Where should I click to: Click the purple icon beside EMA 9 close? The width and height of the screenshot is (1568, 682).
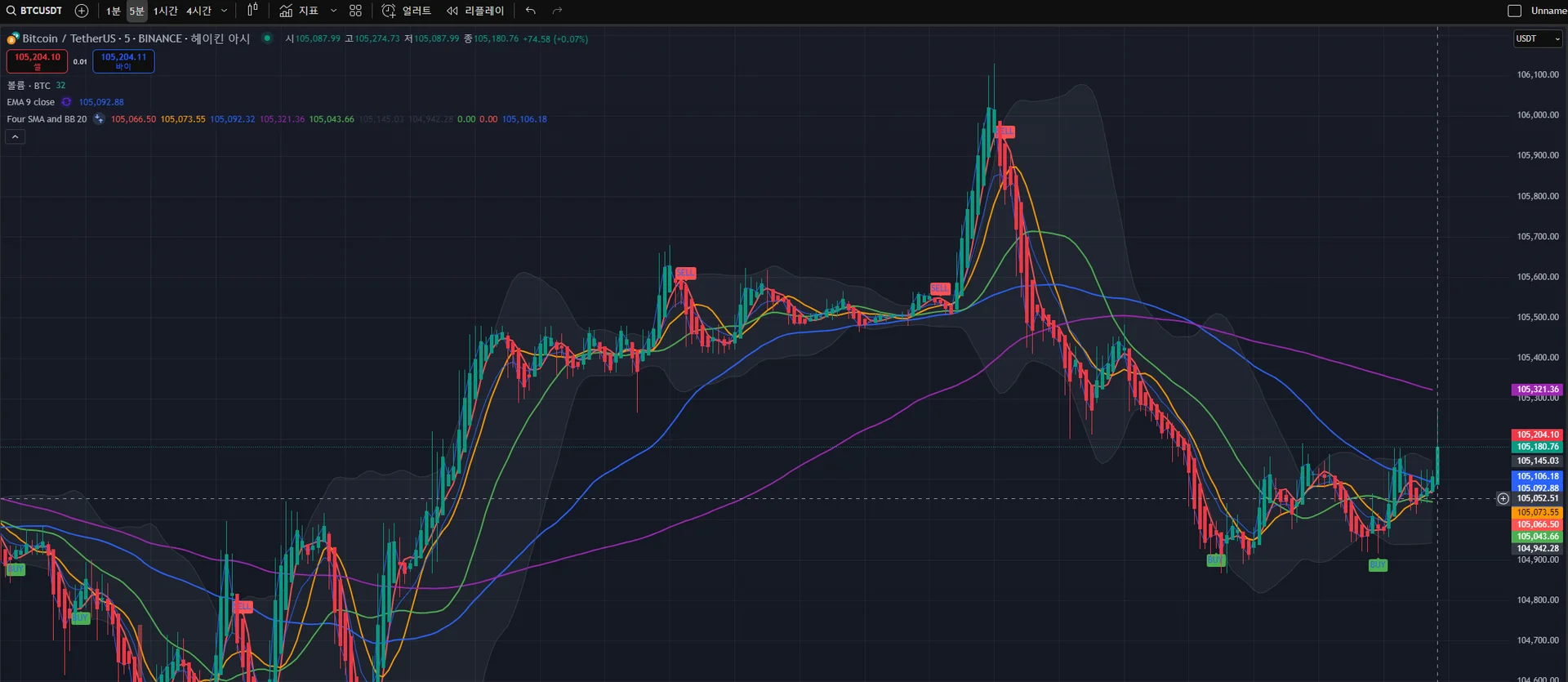point(66,102)
